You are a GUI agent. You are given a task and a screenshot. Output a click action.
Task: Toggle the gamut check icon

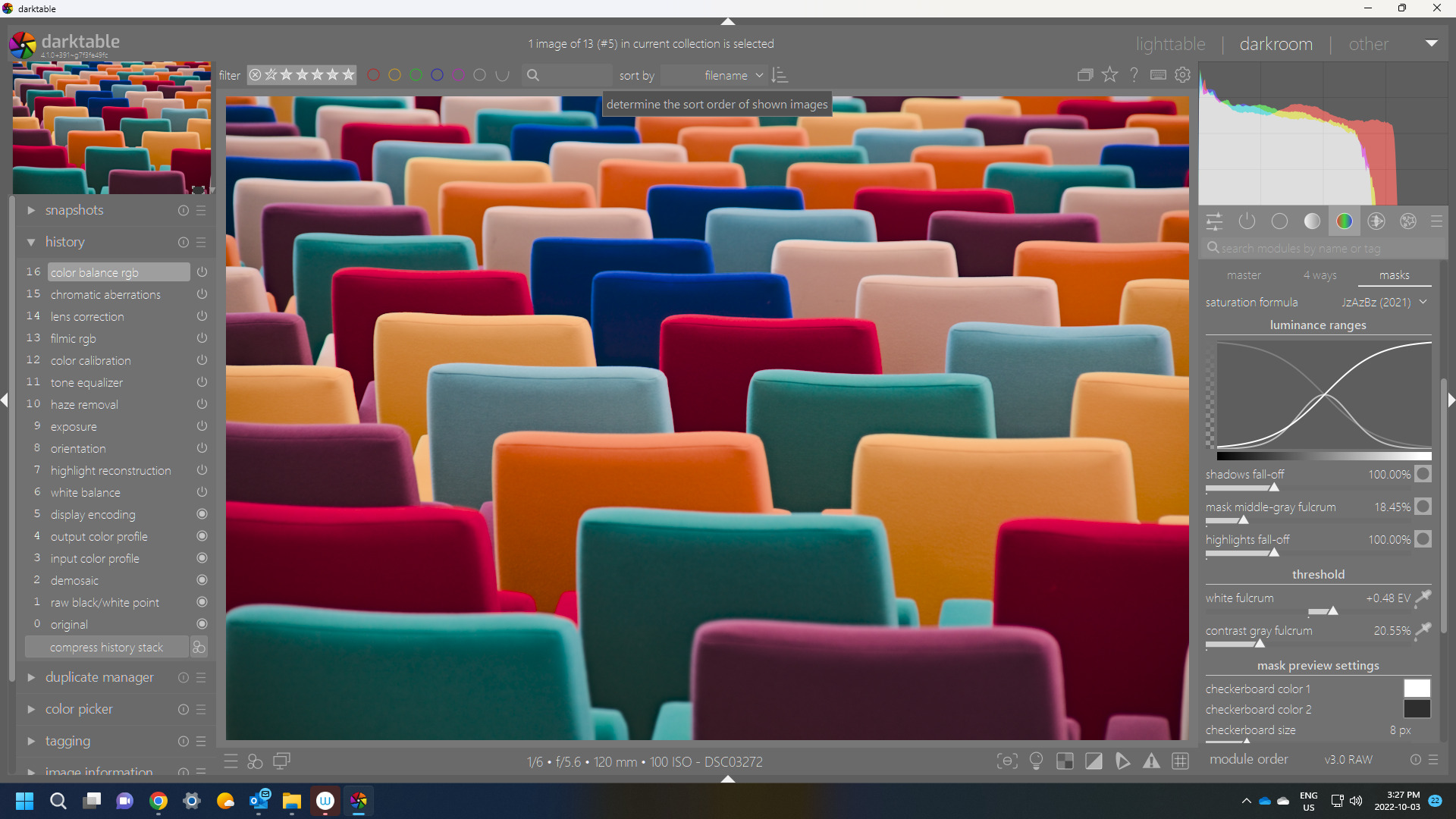[x=1151, y=761]
